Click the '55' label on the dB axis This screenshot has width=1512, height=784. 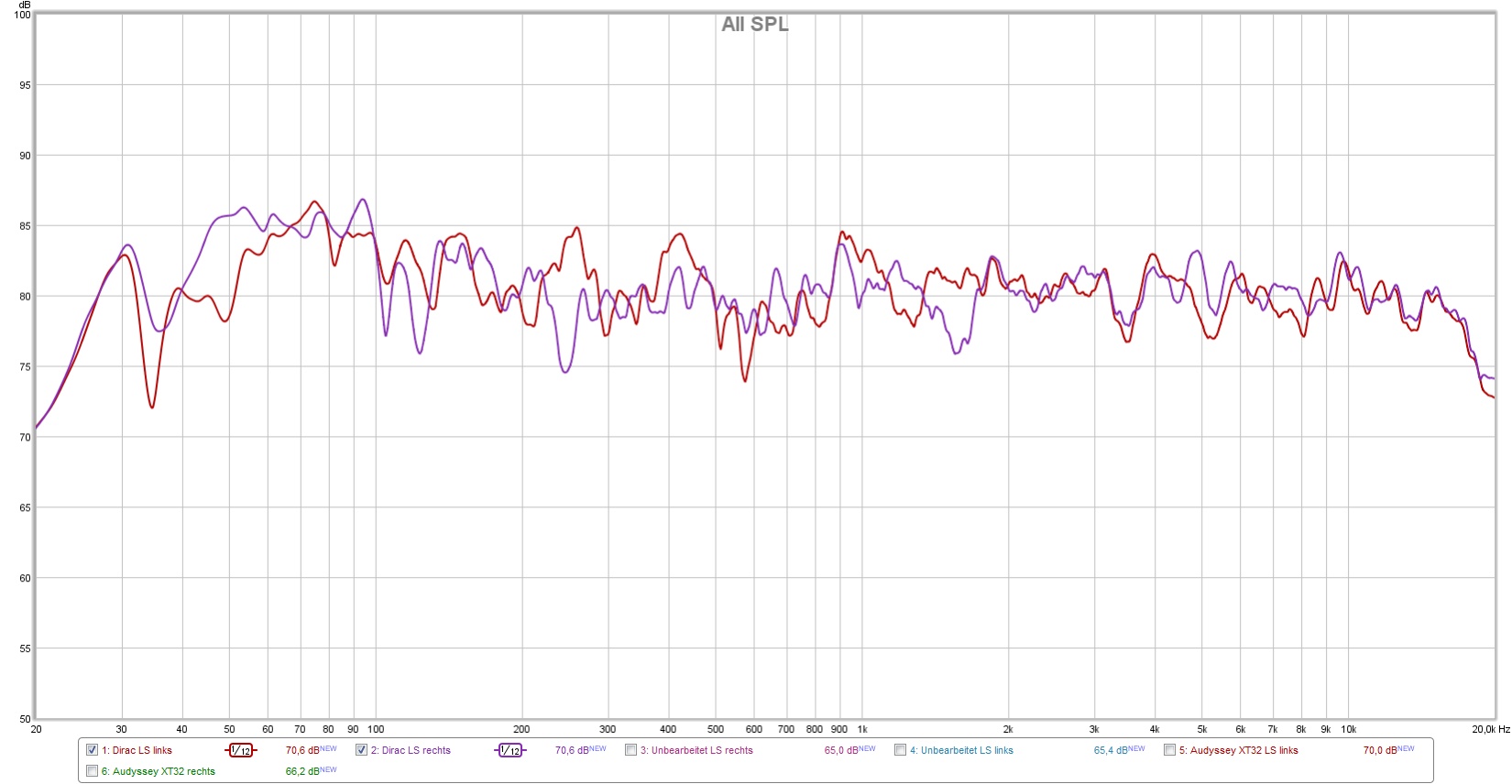point(25,648)
